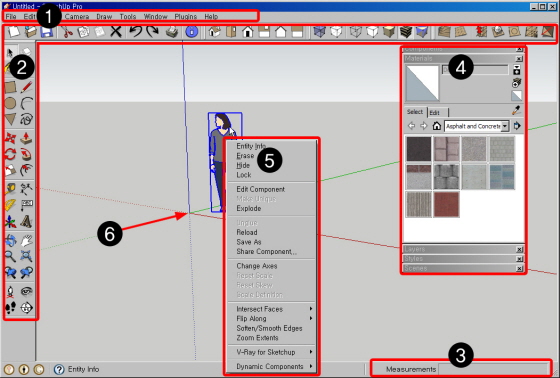The image size is (560, 378).
Task: Select the Pan hand tool
Action: pyautogui.click(x=26, y=240)
